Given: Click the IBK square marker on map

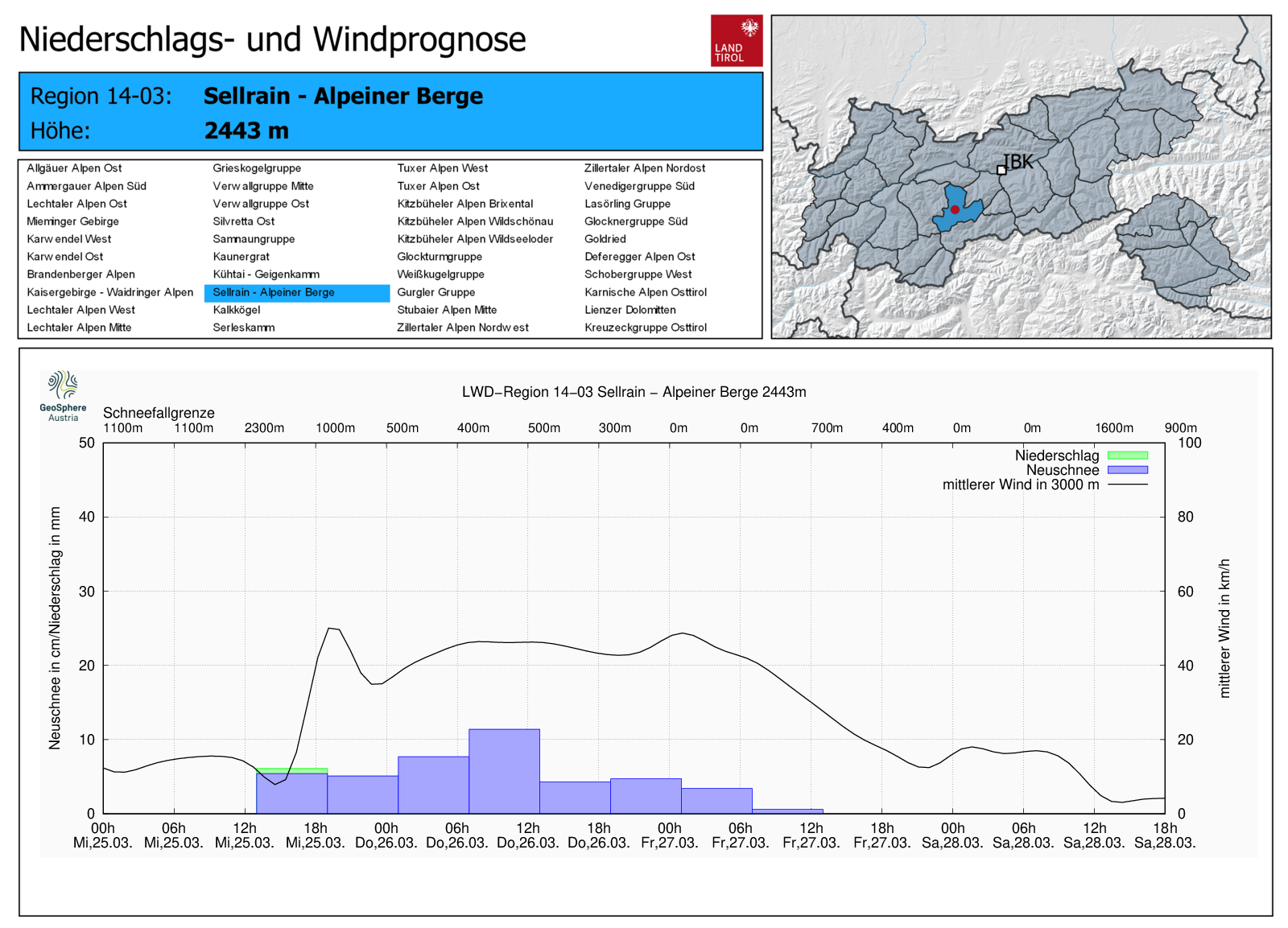Looking at the screenshot, I should tap(1001, 170).
